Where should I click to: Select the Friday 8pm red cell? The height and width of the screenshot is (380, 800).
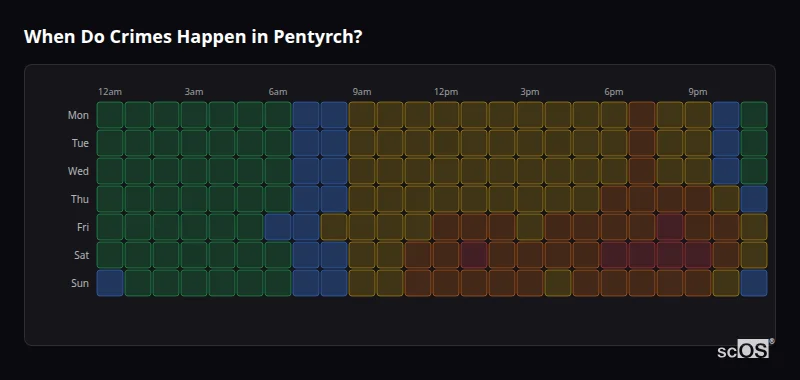[x=670, y=226]
